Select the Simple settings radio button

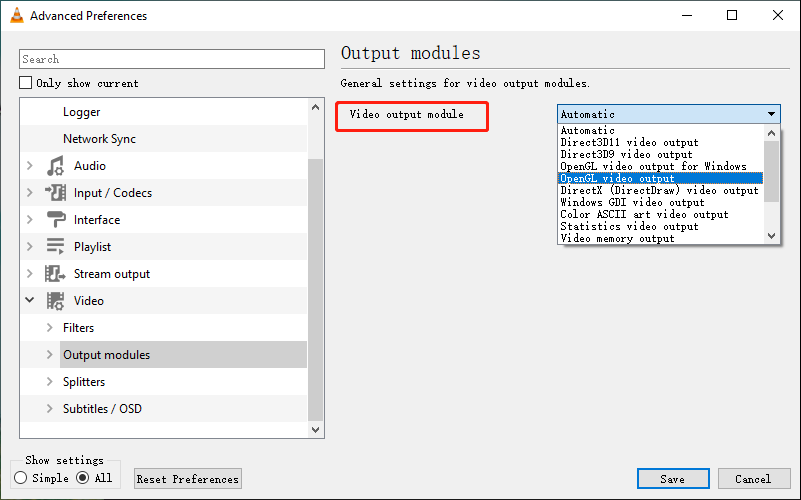(20, 478)
